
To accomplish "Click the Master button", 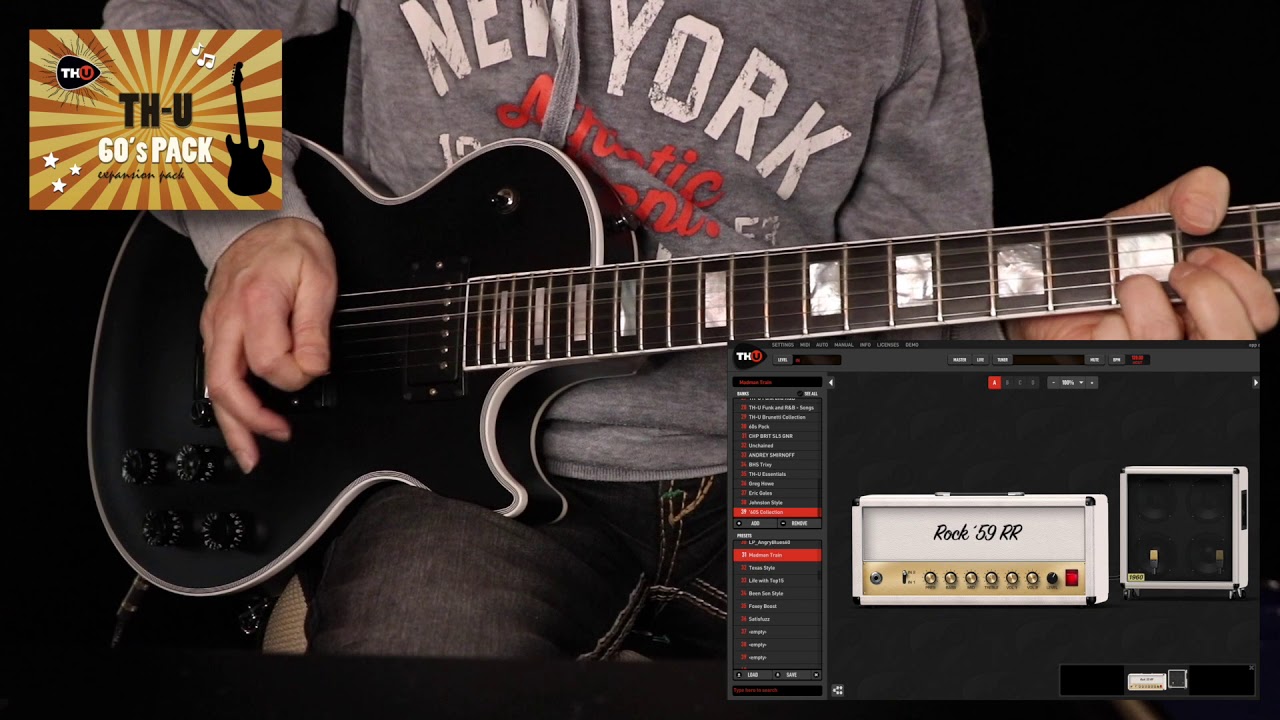I will pyautogui.click(x=959, y=360).
